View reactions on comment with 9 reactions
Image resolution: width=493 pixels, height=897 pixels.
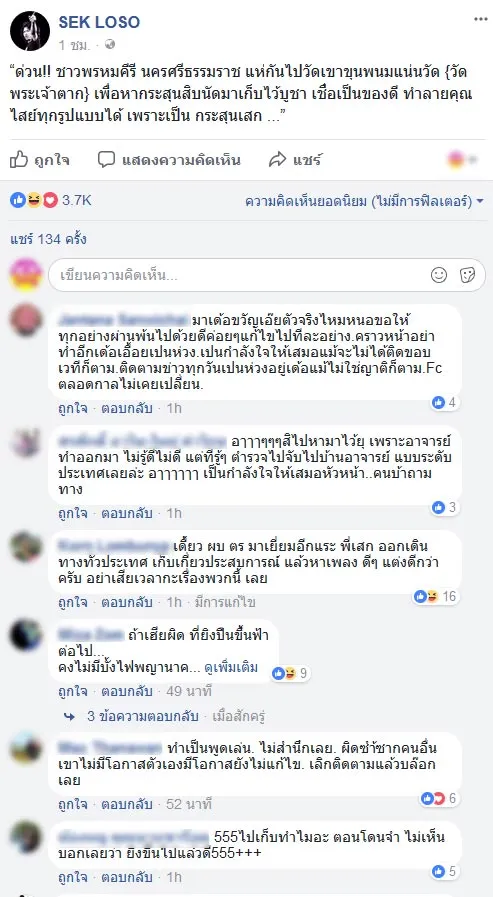pos(291,673)
